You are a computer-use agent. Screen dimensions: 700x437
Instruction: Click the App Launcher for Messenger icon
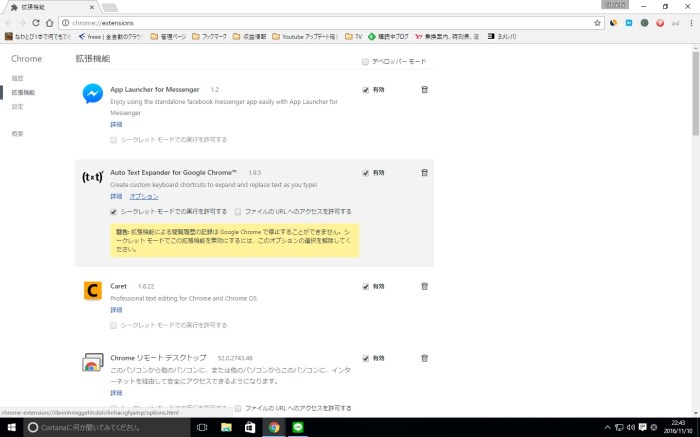tap(93, 94)
